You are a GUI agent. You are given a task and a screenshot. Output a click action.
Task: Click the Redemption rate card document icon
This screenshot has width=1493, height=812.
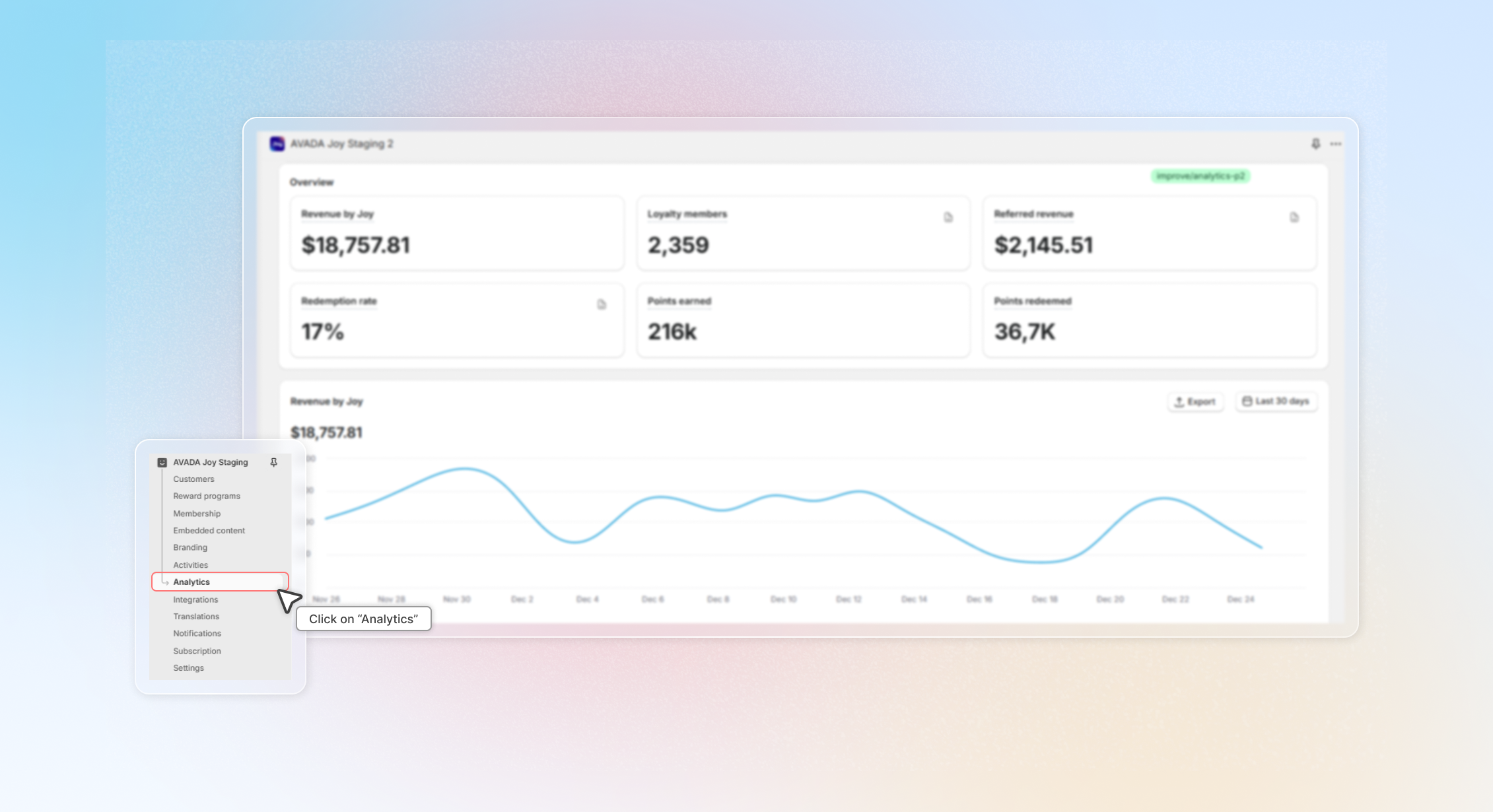tap(602, 304)
